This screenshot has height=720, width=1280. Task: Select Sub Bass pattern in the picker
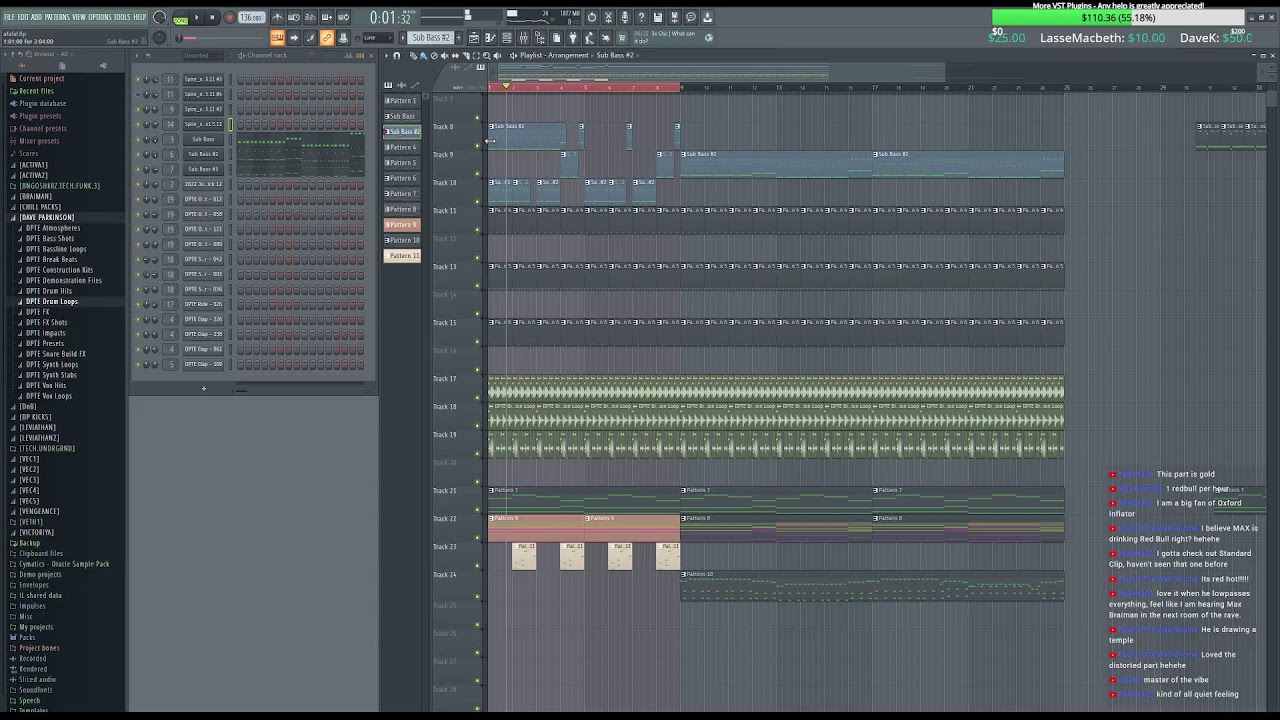coord(402,116)
